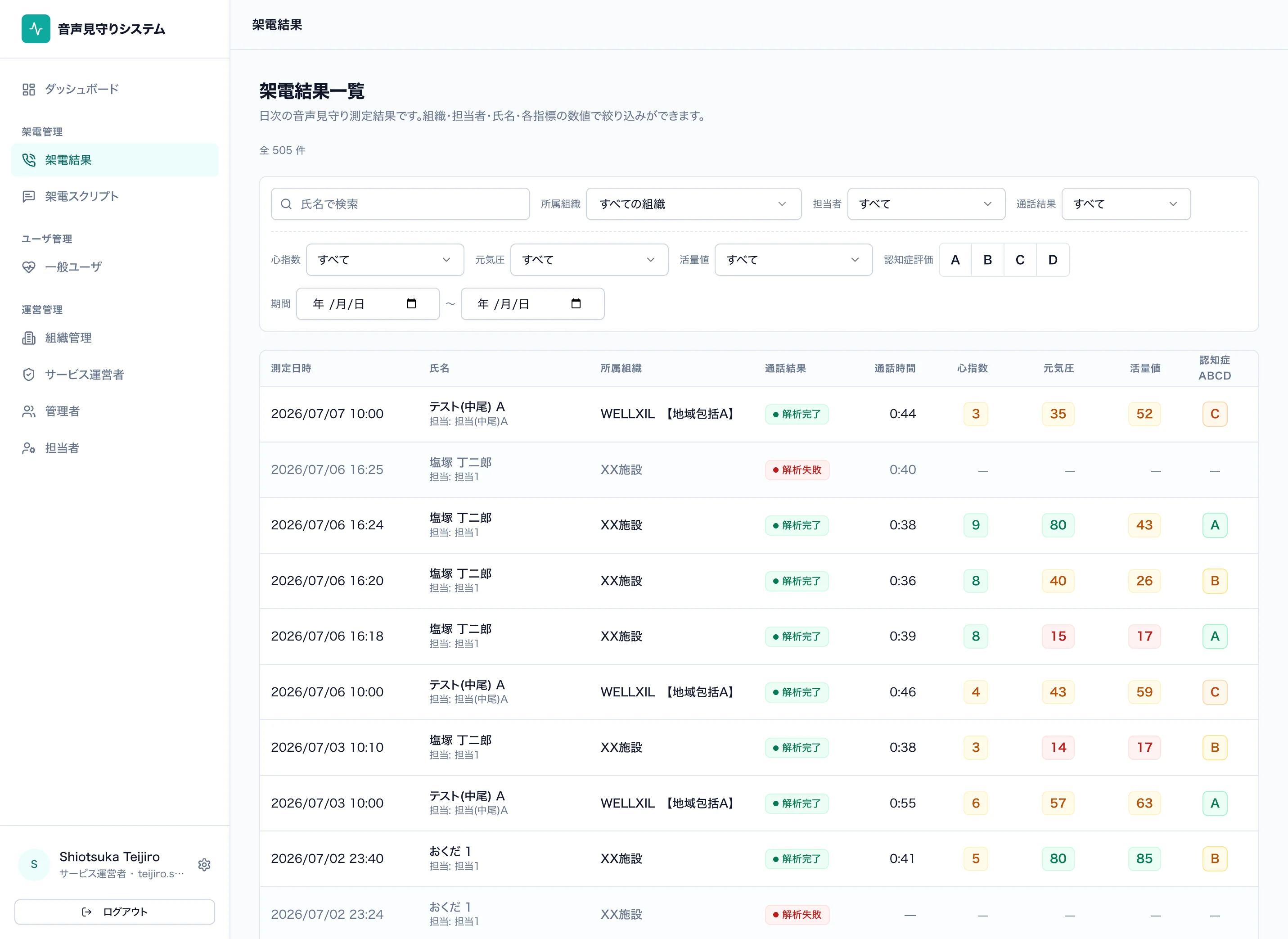Click the 音声見守りシステム logo icon
The height and width of the screenshot is (939, 1288).
click(x=36, y=29)
